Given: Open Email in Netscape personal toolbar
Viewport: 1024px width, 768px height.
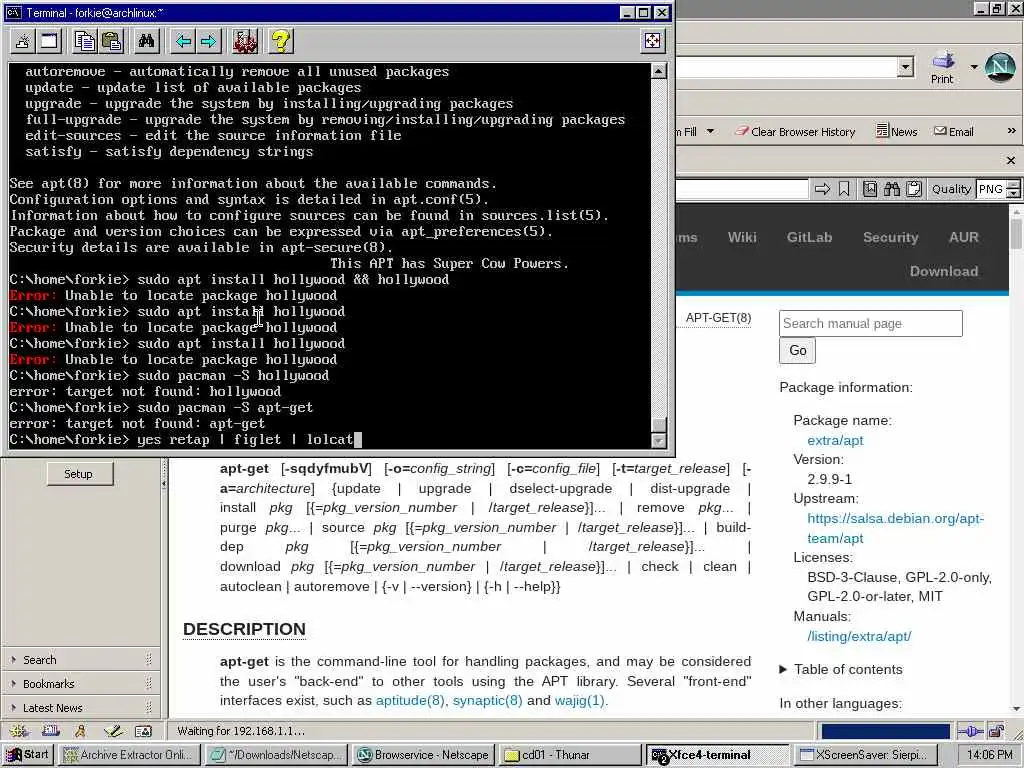Looking at the screenshot, I should point(954,132).
